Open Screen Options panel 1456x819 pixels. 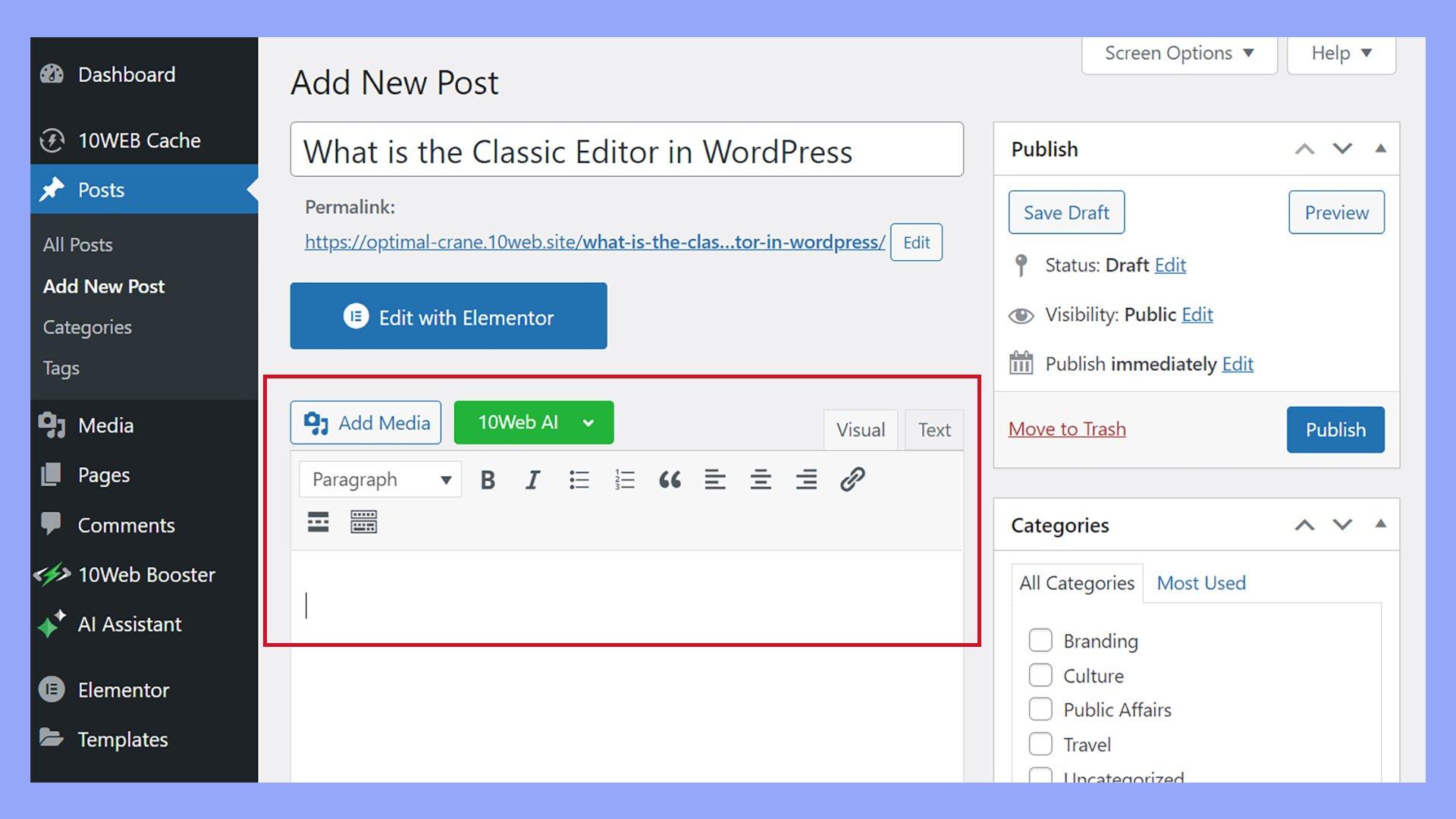coord(1178,53)
